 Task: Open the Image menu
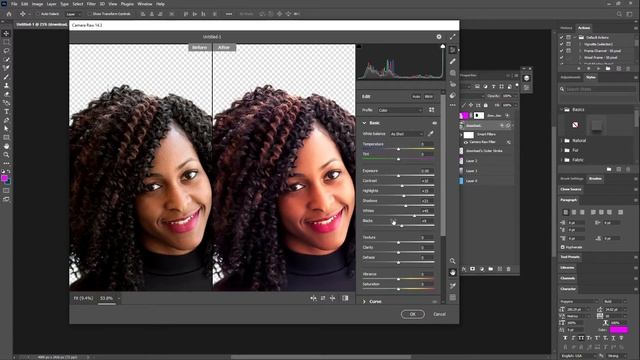click(x=37, y=4)
